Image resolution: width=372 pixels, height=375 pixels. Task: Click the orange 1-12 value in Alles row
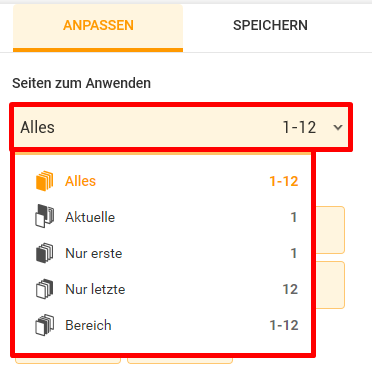[x=284, y=181]
